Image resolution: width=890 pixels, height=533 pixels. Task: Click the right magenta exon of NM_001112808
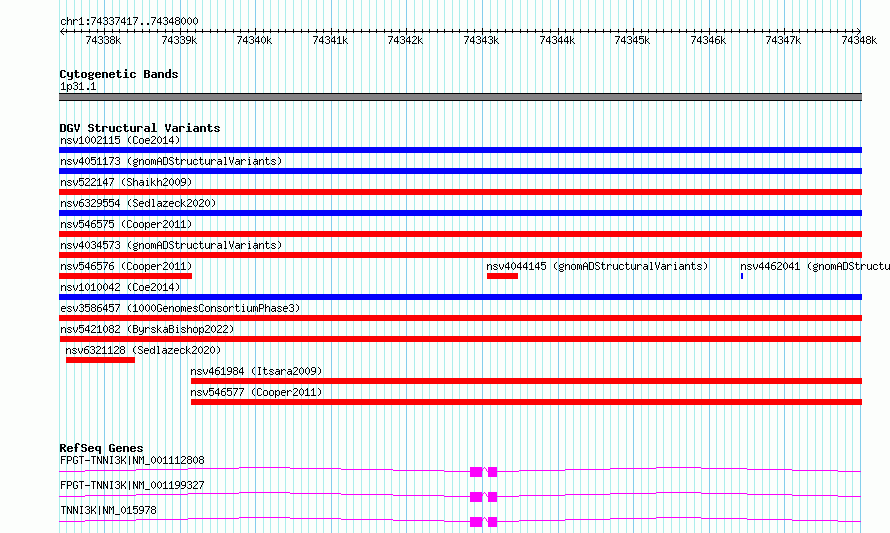click(x=492, y=472)
